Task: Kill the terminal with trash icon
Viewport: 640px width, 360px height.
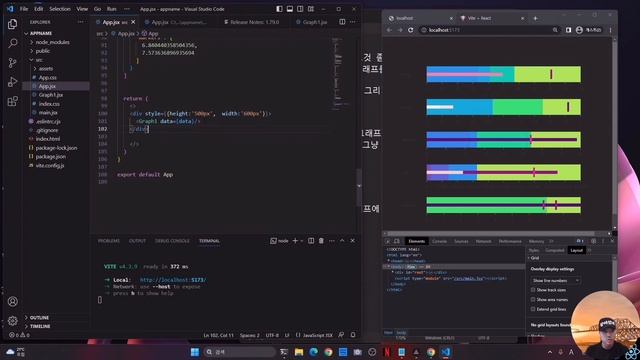Action: (x=321, y=241)
